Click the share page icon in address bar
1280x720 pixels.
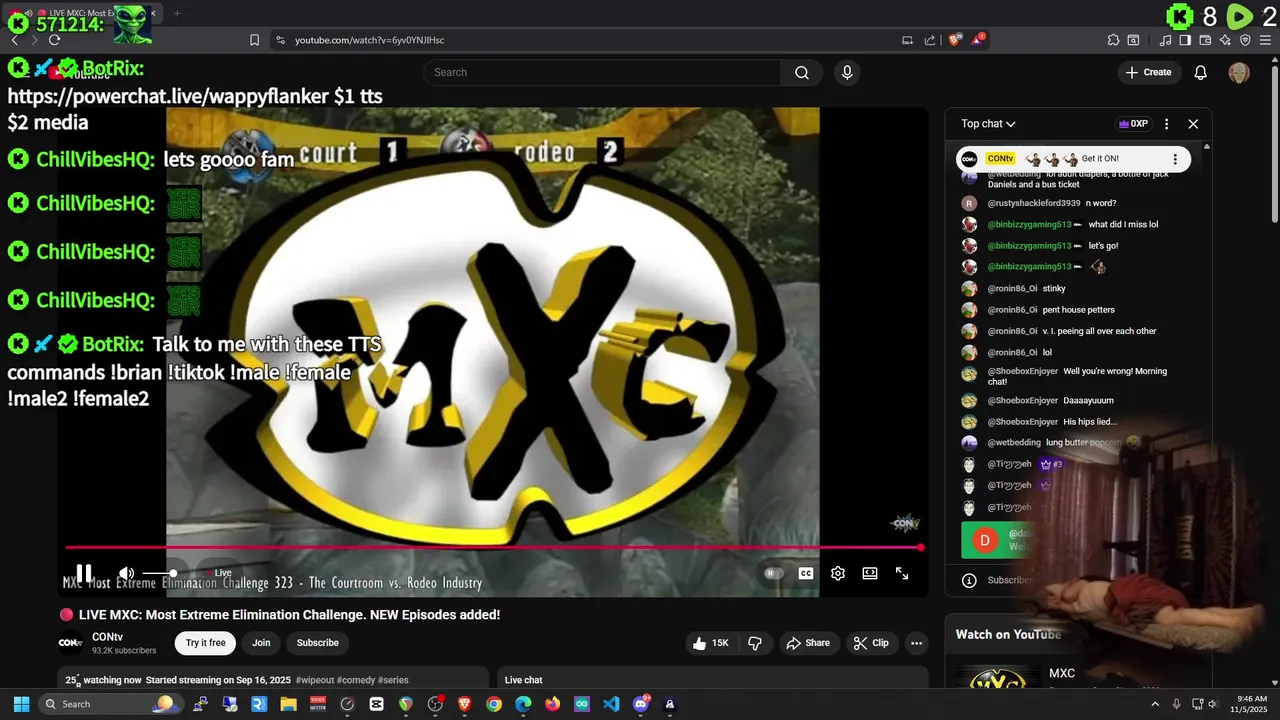coord(930,40)
